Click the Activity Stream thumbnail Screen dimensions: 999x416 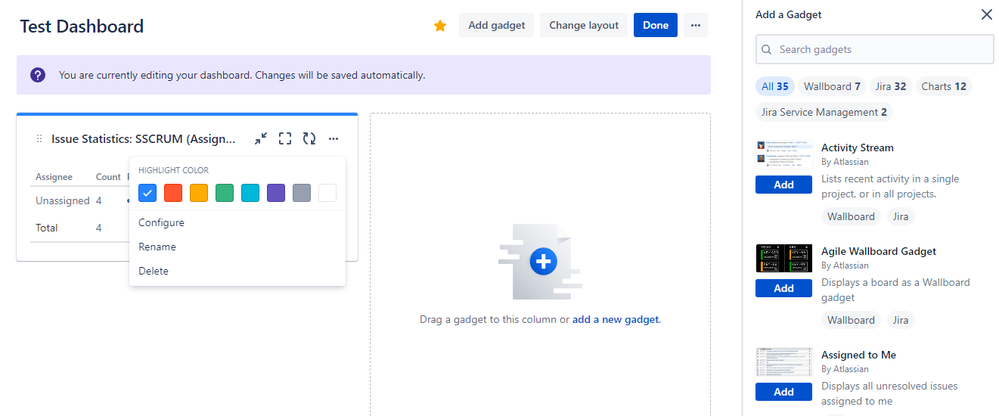tap(784, 155)
